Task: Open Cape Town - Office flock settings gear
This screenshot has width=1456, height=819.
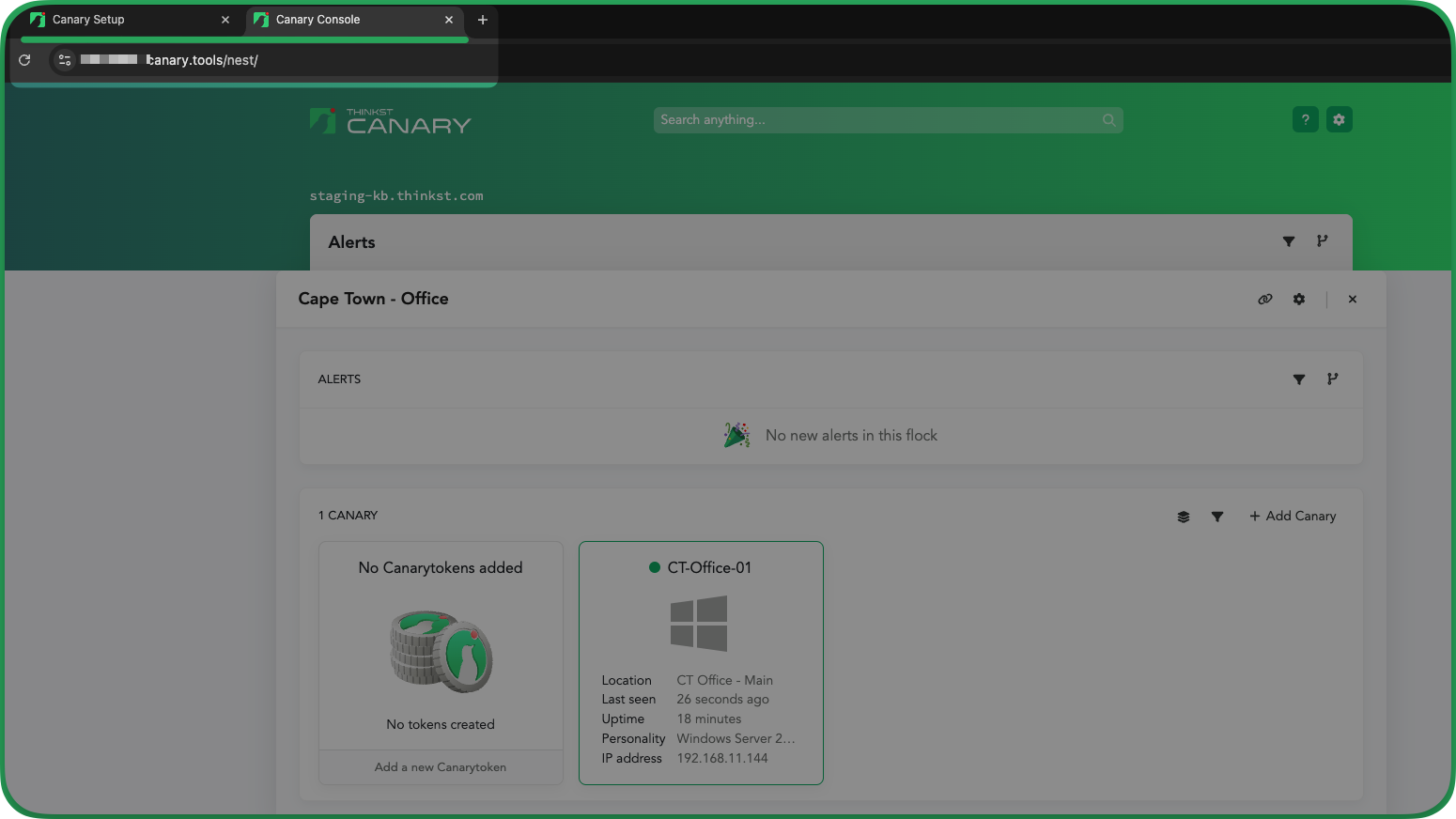Action: (x=1299, y=300)
